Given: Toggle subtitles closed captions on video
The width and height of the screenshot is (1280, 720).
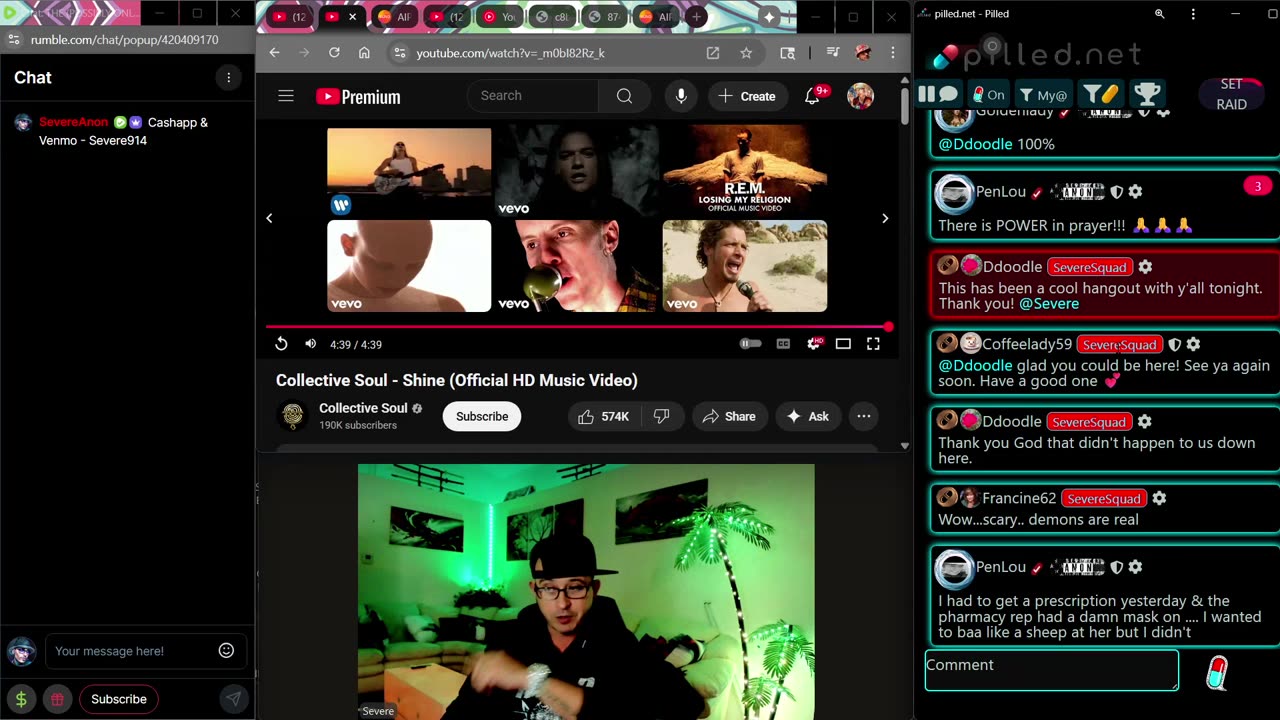Looking at the screenshot, I should (783, 344).
